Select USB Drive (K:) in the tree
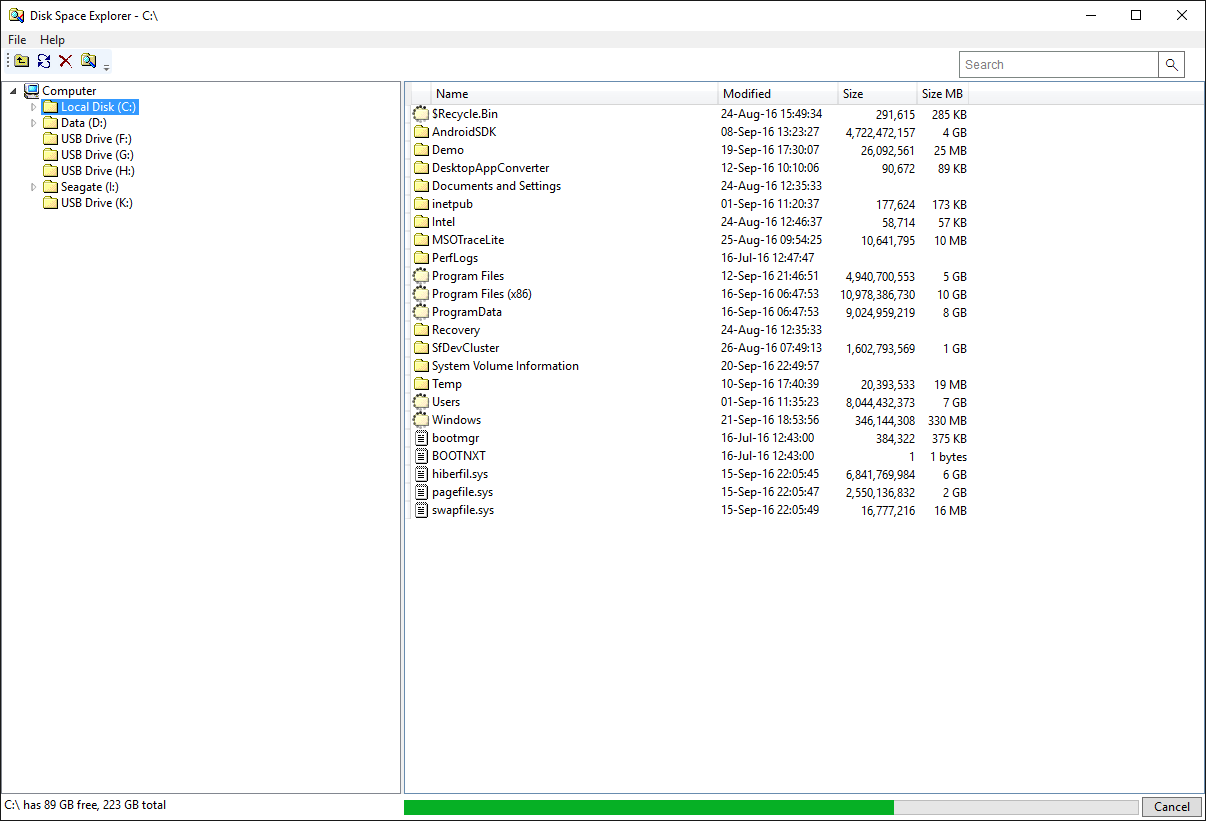The image size is (1206, 821). click(96, 203)
